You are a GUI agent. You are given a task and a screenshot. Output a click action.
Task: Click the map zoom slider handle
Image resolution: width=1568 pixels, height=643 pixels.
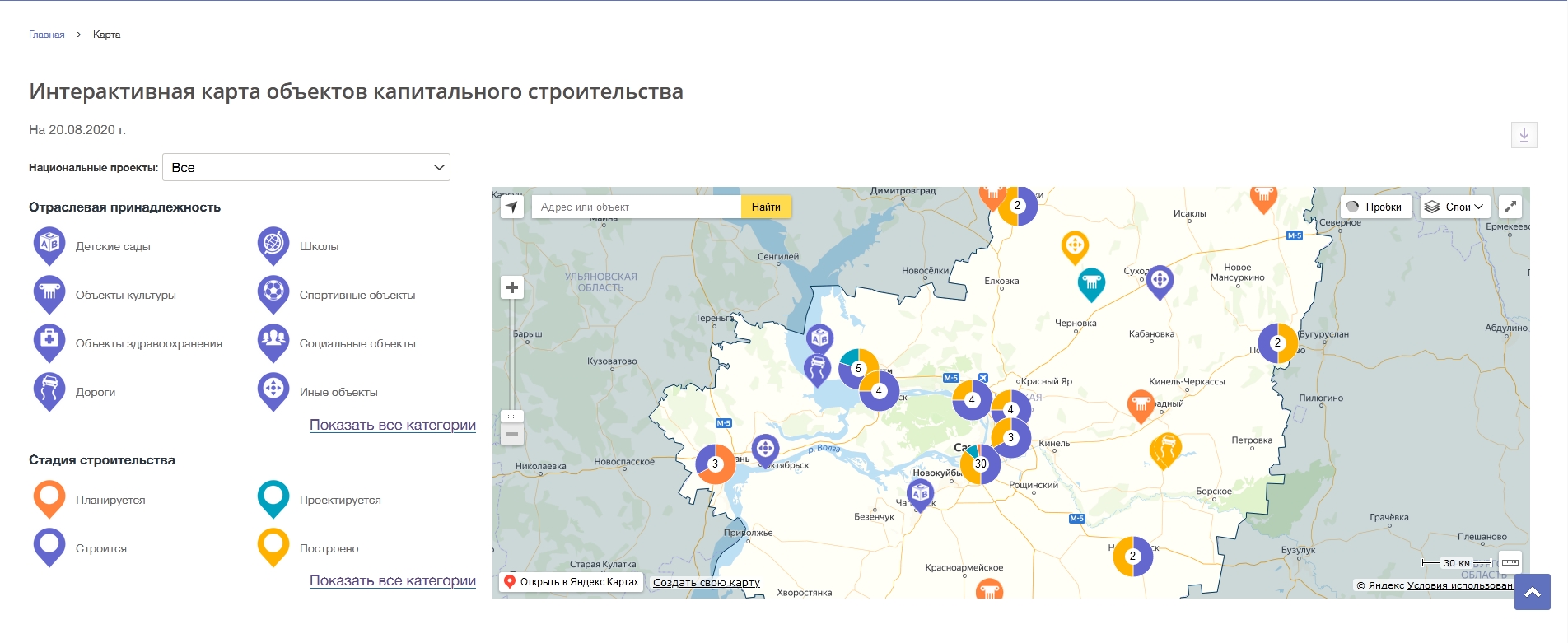click(x=512, y=417)
